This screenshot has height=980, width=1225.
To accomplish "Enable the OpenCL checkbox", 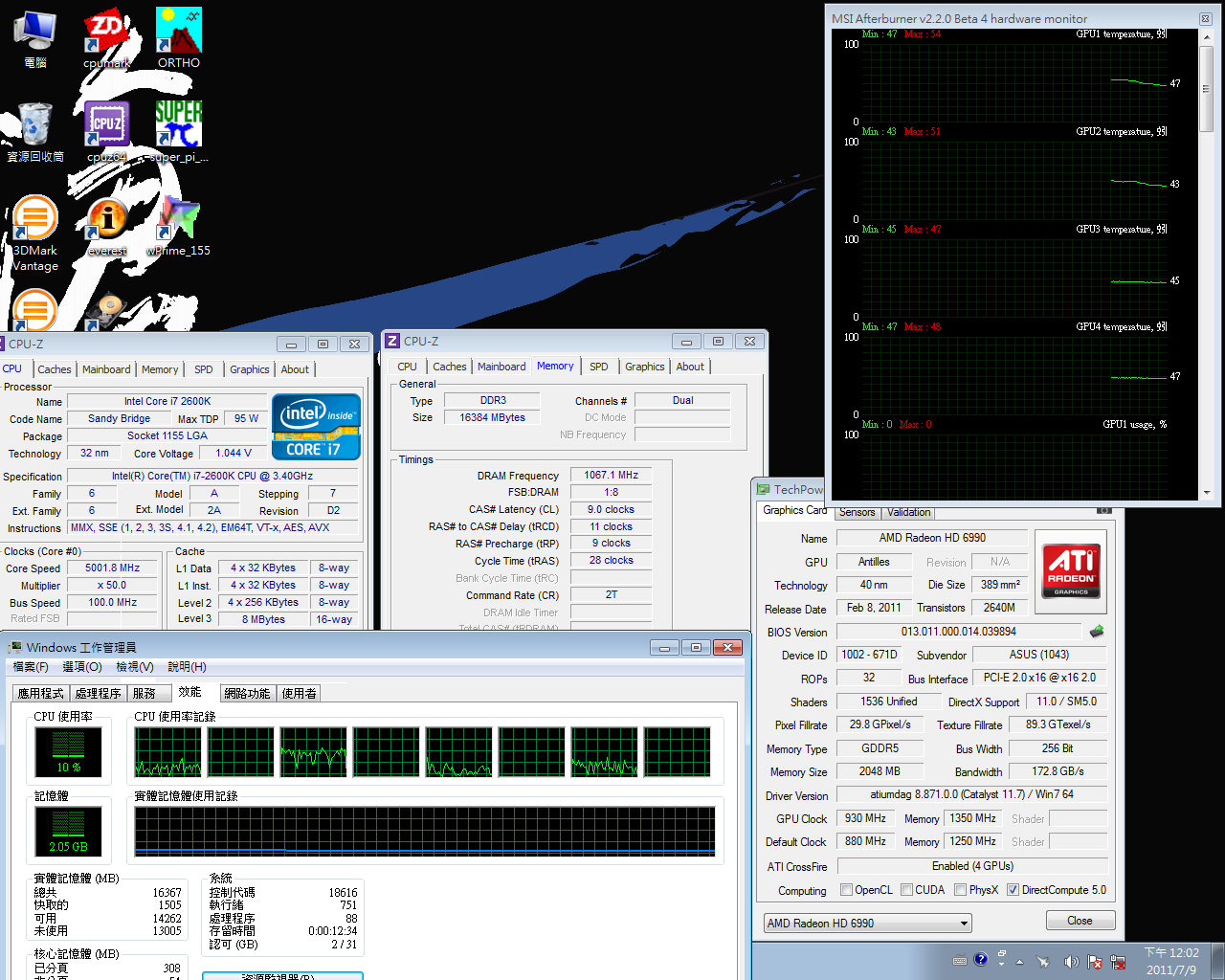I will pyautogui.click(x=846, y=890).
